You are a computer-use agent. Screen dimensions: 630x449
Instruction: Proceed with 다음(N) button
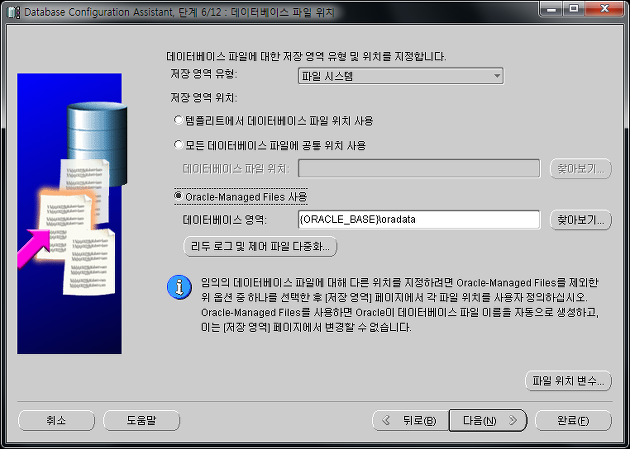488,420
